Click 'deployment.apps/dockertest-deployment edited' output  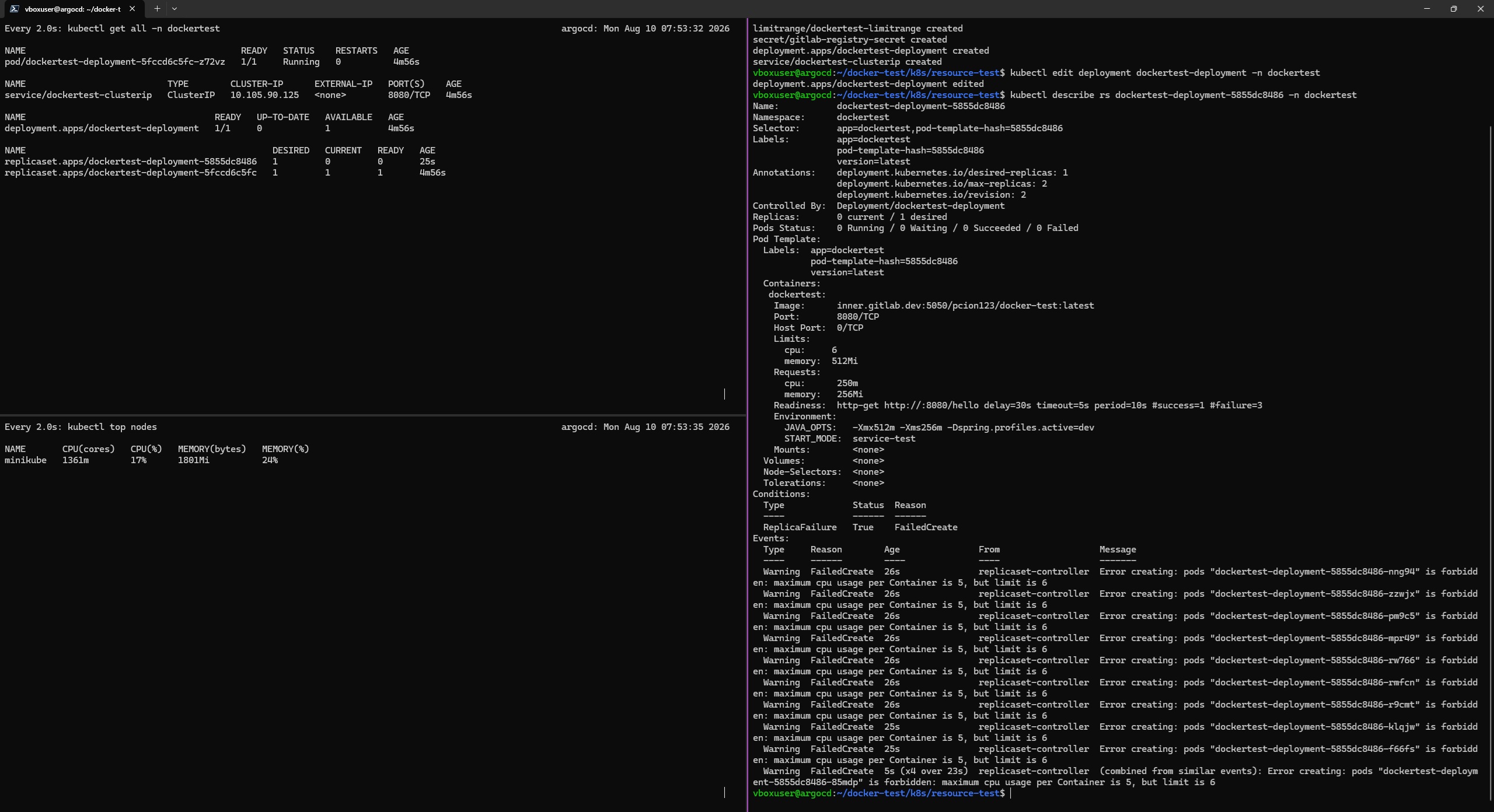tap(868, 84)
